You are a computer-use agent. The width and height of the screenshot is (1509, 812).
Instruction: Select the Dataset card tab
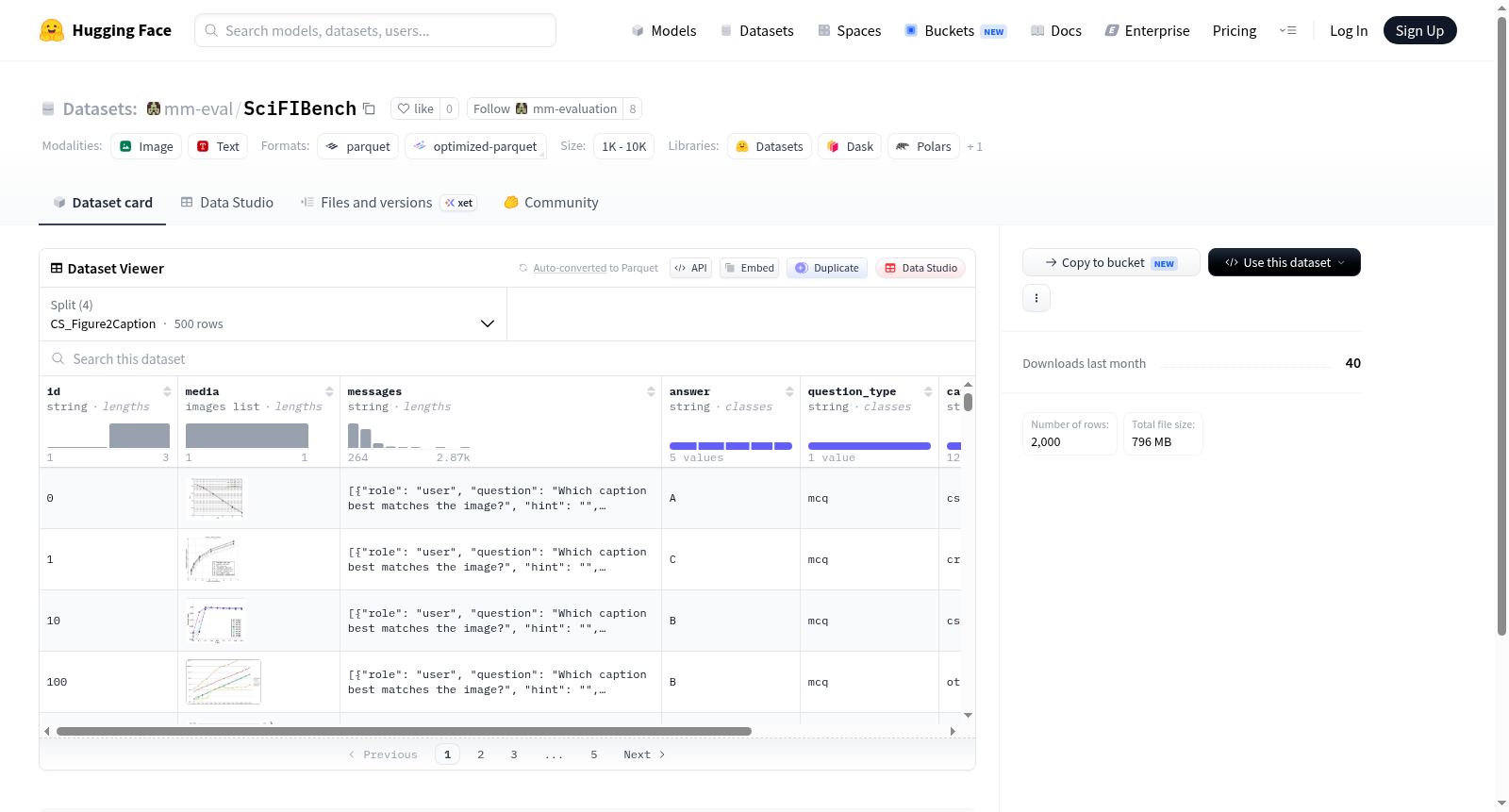[103, 203]
